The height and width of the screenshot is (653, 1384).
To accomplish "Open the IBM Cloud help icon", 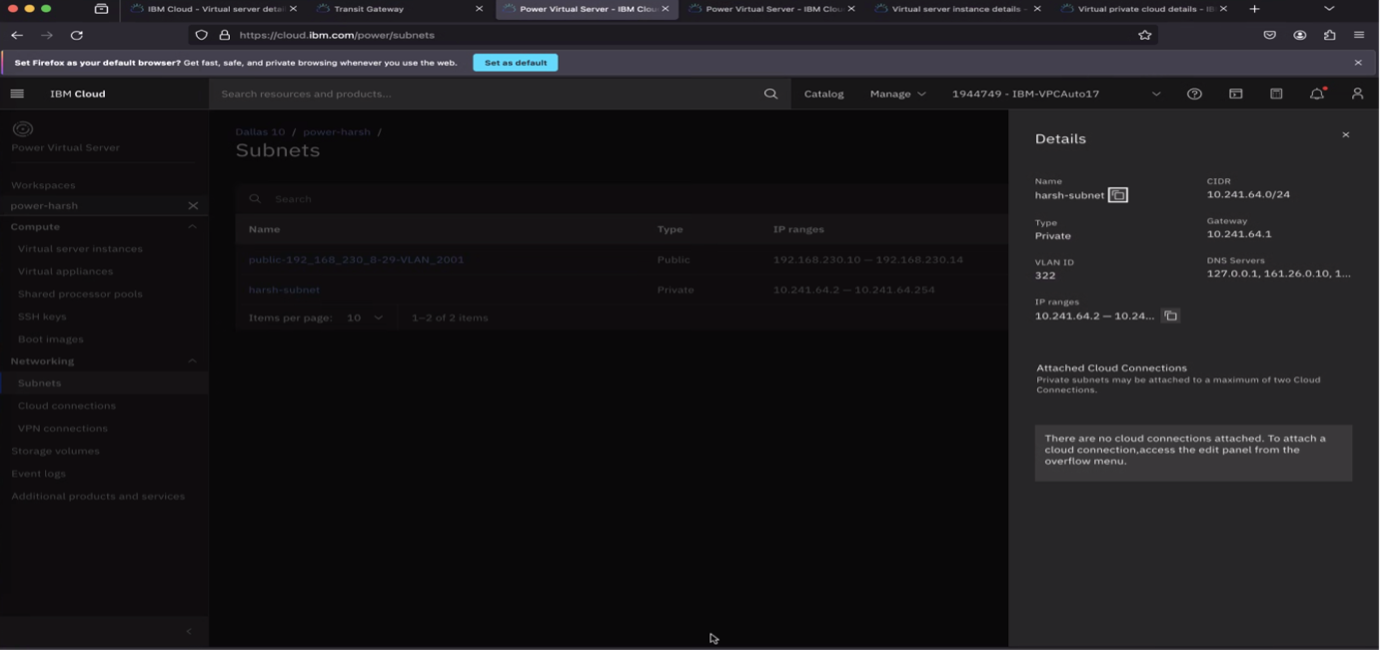I will [1194, 93].
